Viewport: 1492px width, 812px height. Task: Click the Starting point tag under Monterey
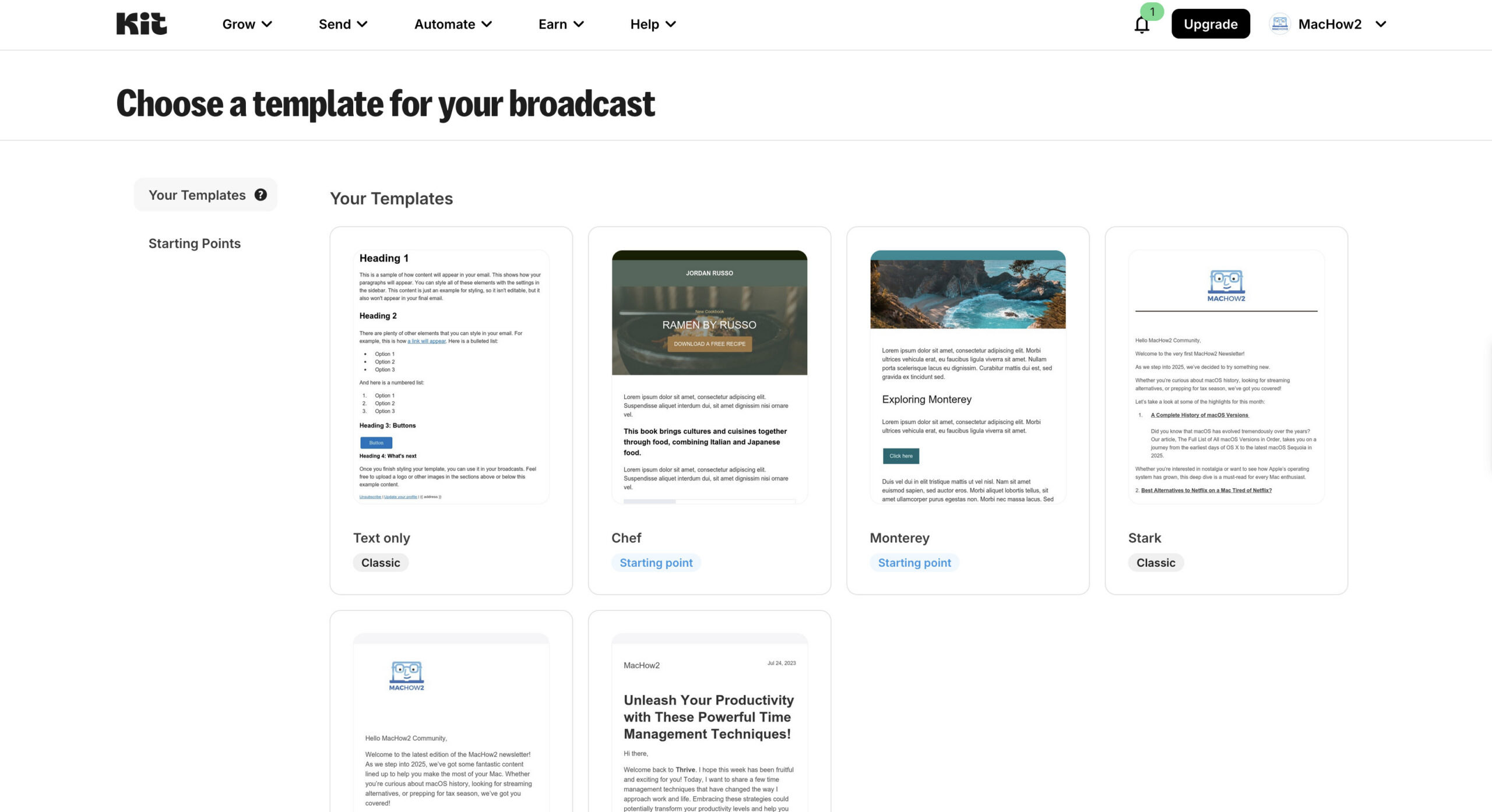pos(914,563)
